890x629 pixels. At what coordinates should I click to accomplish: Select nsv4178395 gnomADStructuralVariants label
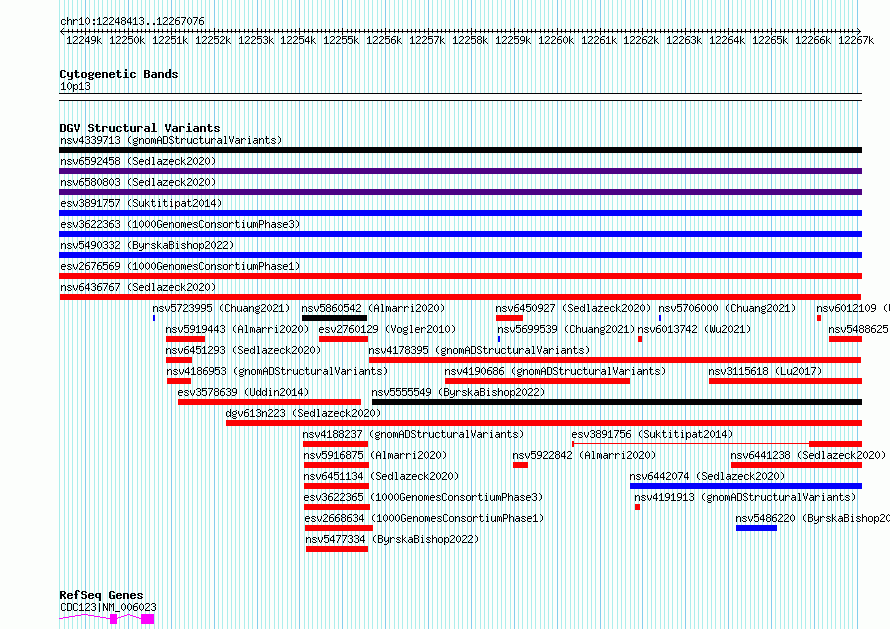coord(479,350)
